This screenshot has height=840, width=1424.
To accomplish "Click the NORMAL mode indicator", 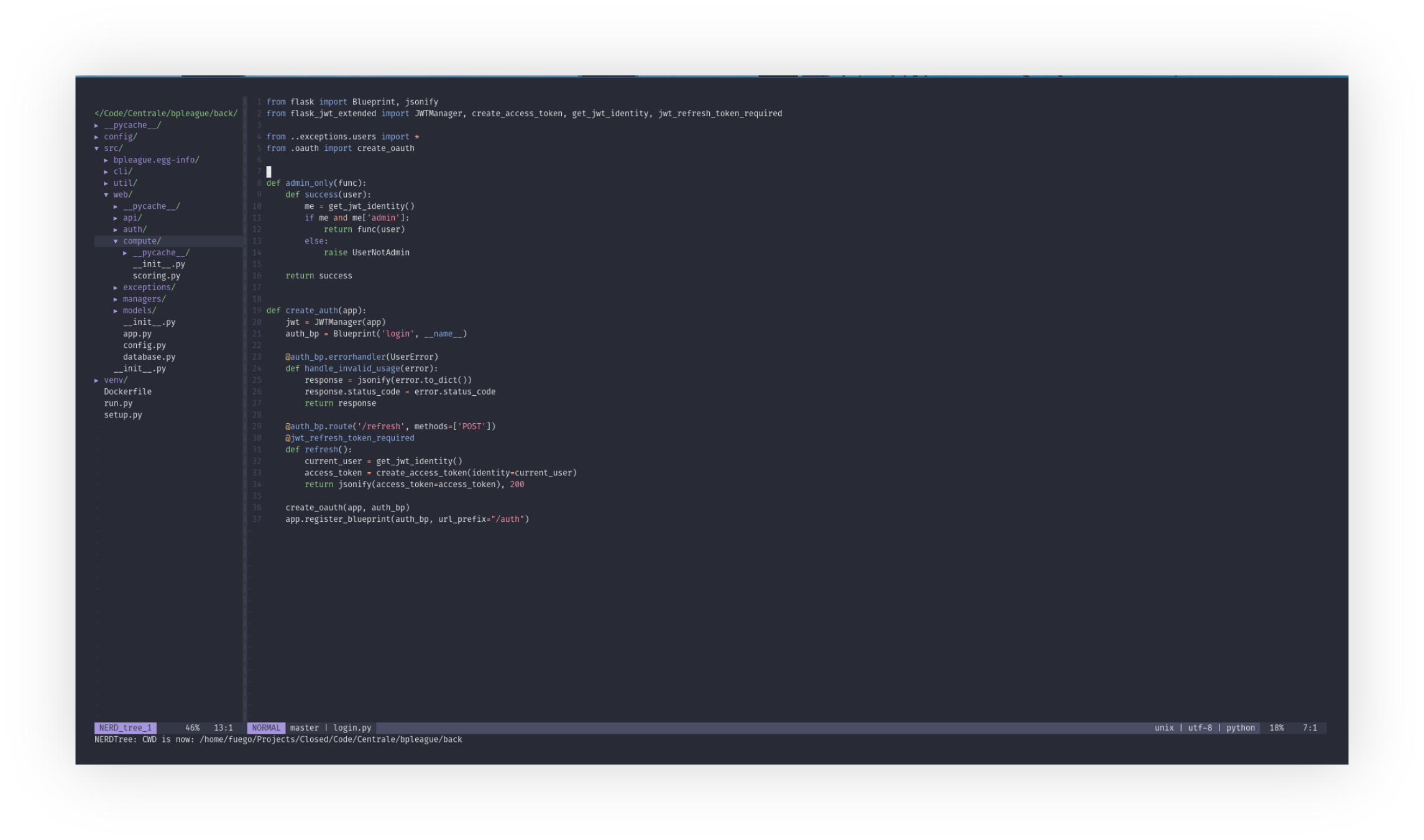I will click(266, 728).
